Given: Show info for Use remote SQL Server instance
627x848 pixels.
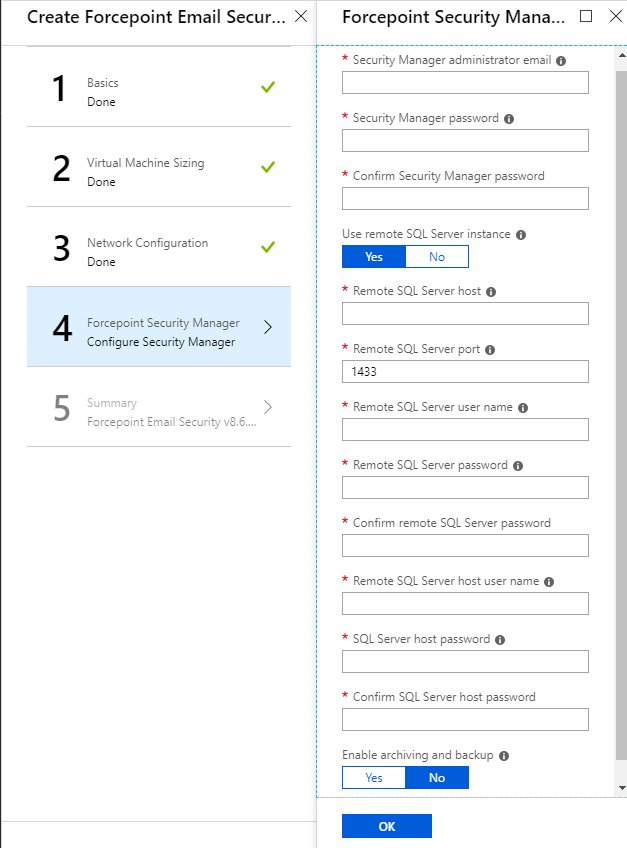Looking at the screenshot, I should coord(521,235).
